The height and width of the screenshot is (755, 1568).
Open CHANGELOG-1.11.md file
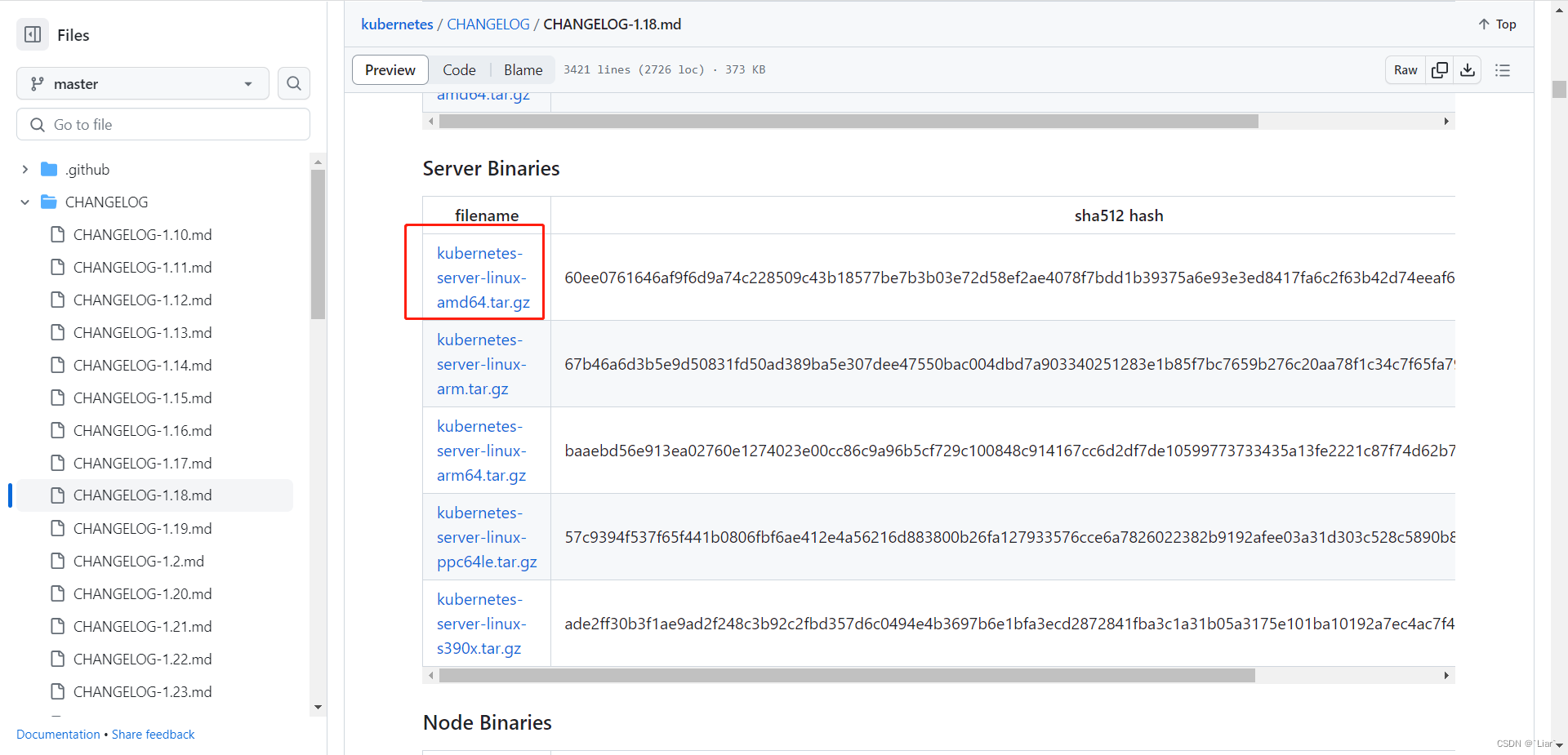[142, 268]
